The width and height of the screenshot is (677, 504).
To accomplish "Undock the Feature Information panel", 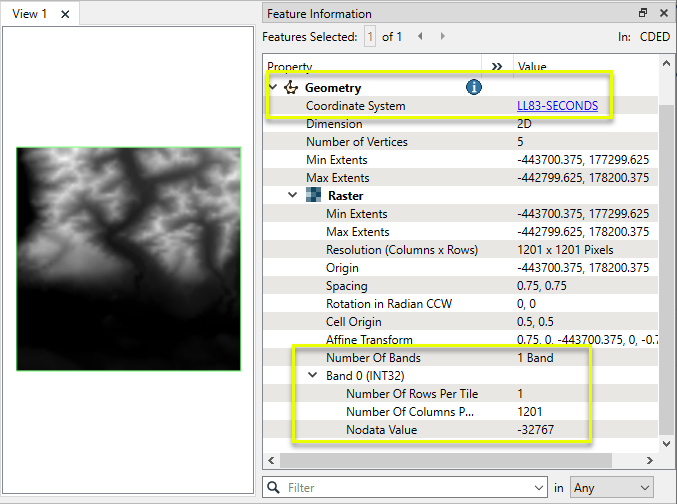I will 643,13.
